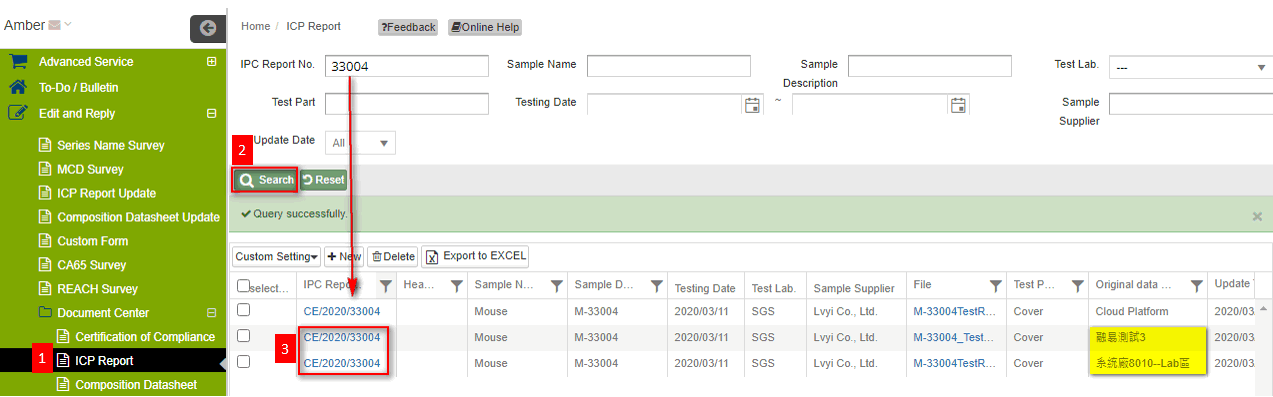The image size is (1273, 397).
Task: Click the Test Lab. column header
Action: coord(775,288)
